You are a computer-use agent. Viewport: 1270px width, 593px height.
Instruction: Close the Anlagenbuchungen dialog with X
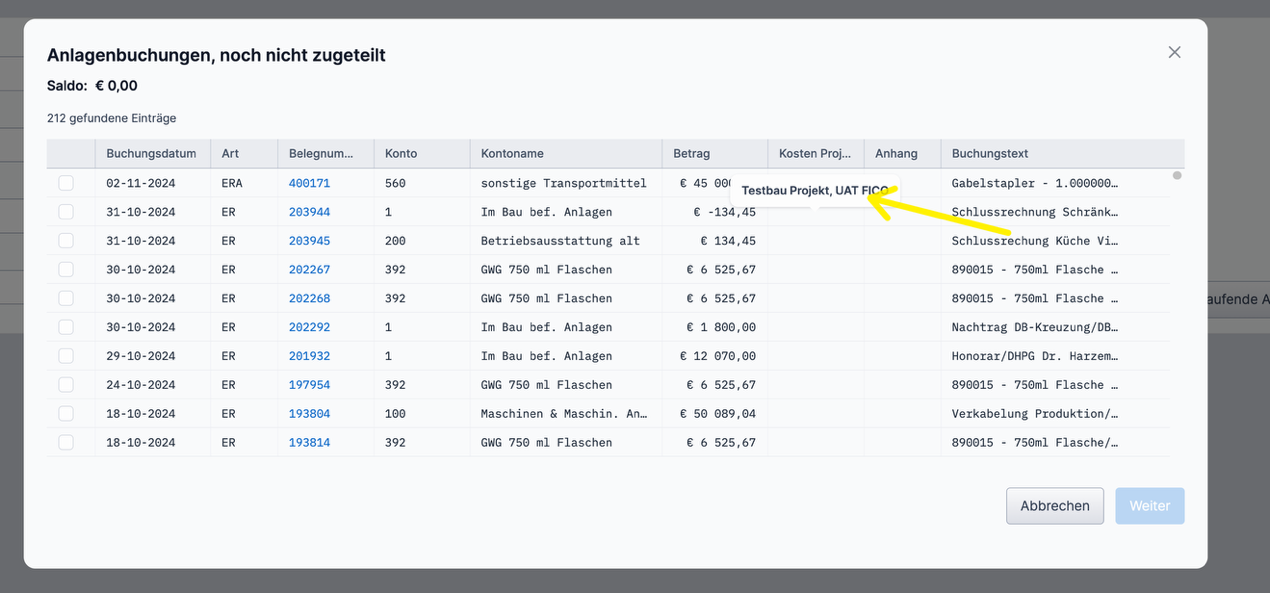click(x=1174, y=52)
